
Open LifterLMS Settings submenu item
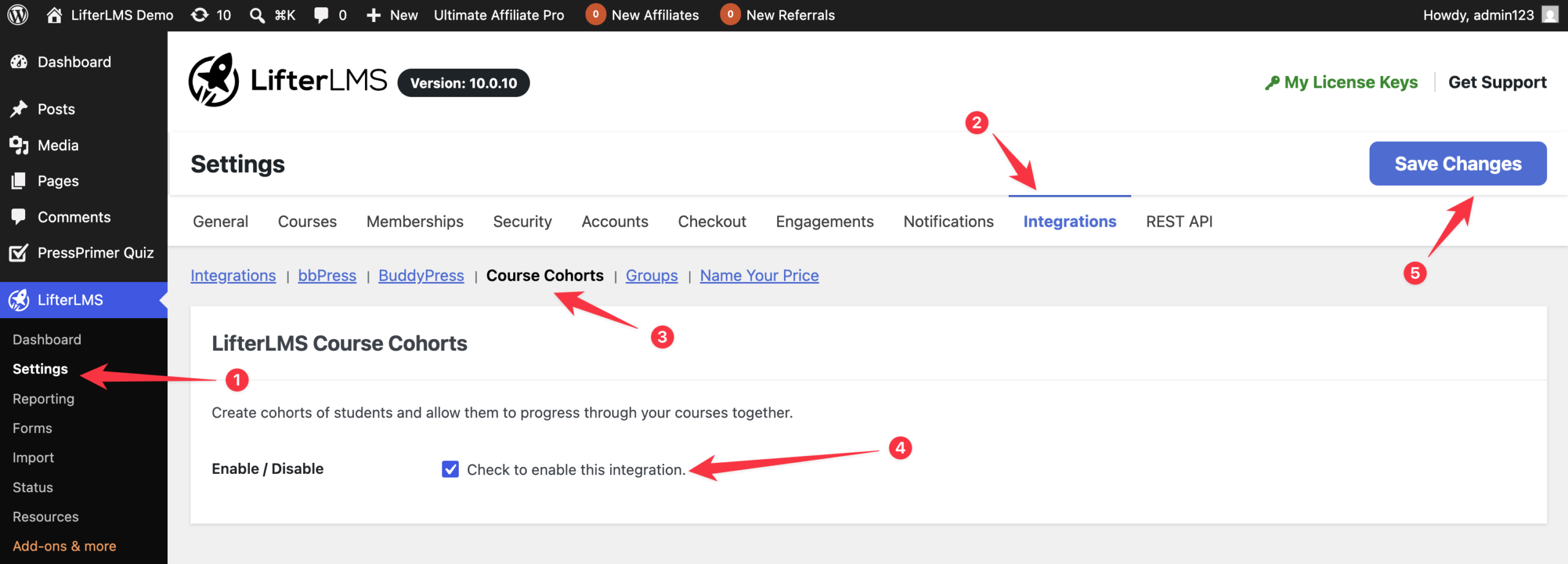point(40,369)
